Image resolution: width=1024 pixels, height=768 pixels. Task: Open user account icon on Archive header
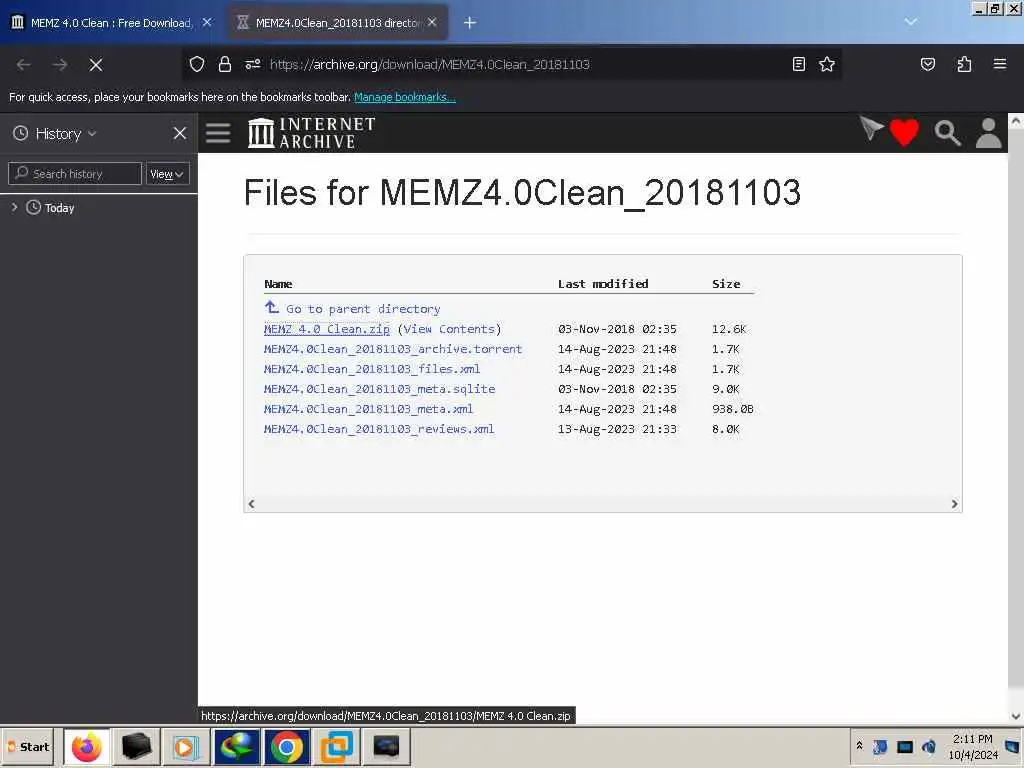pos(989,133)
